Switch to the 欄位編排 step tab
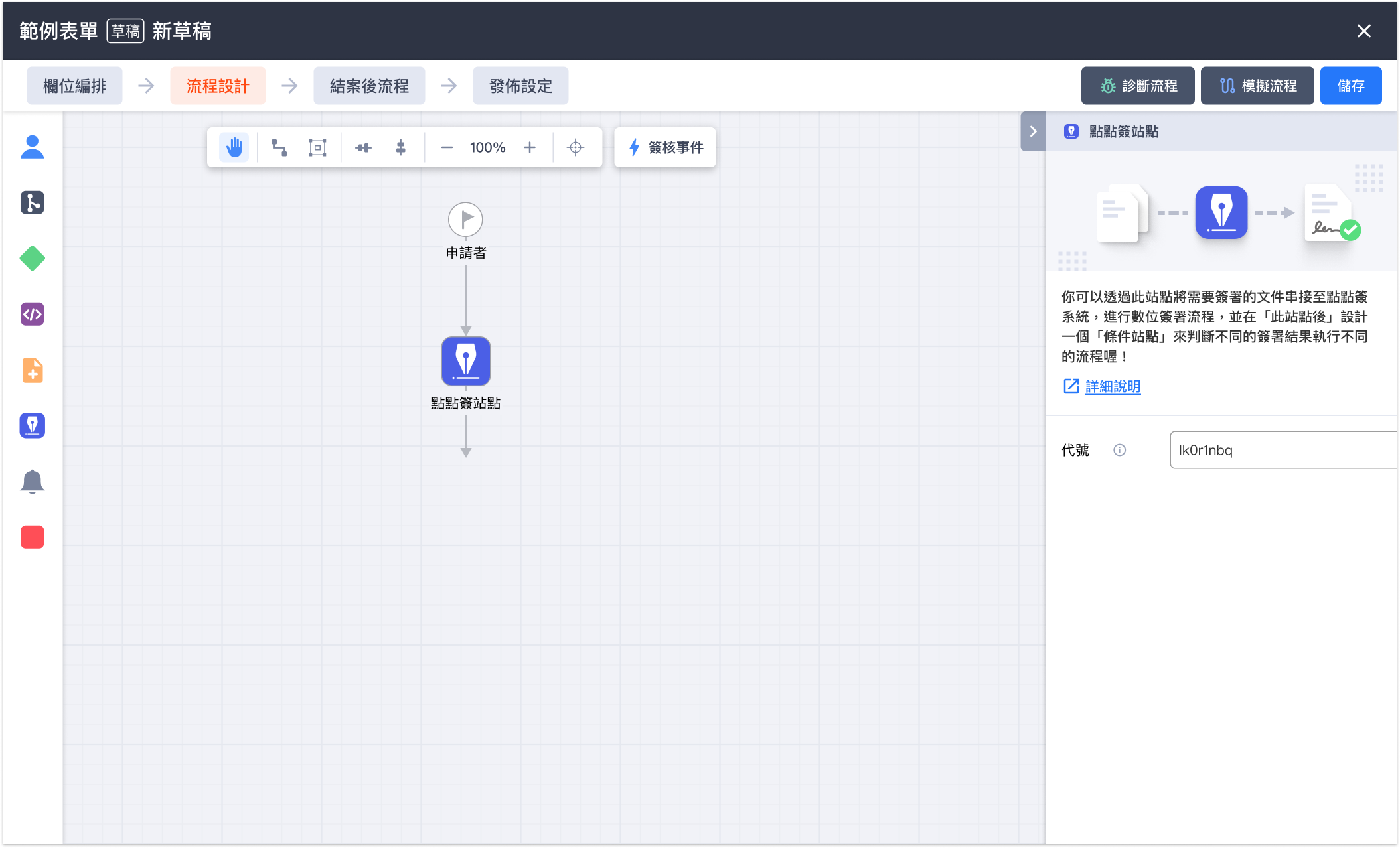 coord(74,86)
